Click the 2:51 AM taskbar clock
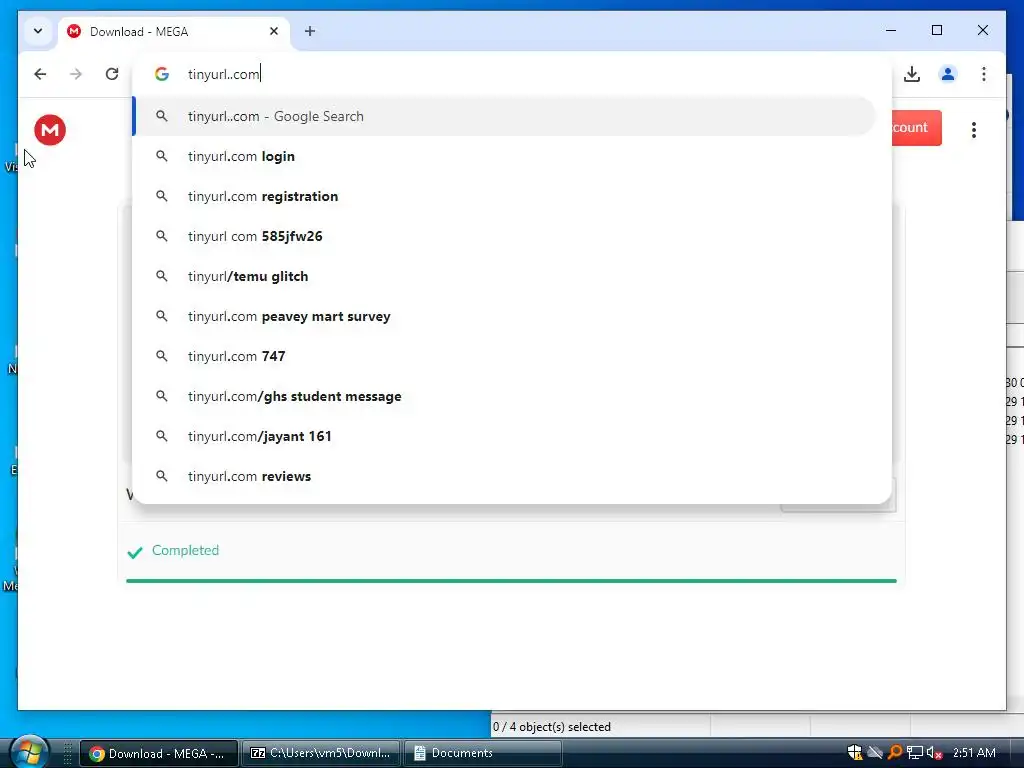The image size is (1024, 768). click(974, 753)
